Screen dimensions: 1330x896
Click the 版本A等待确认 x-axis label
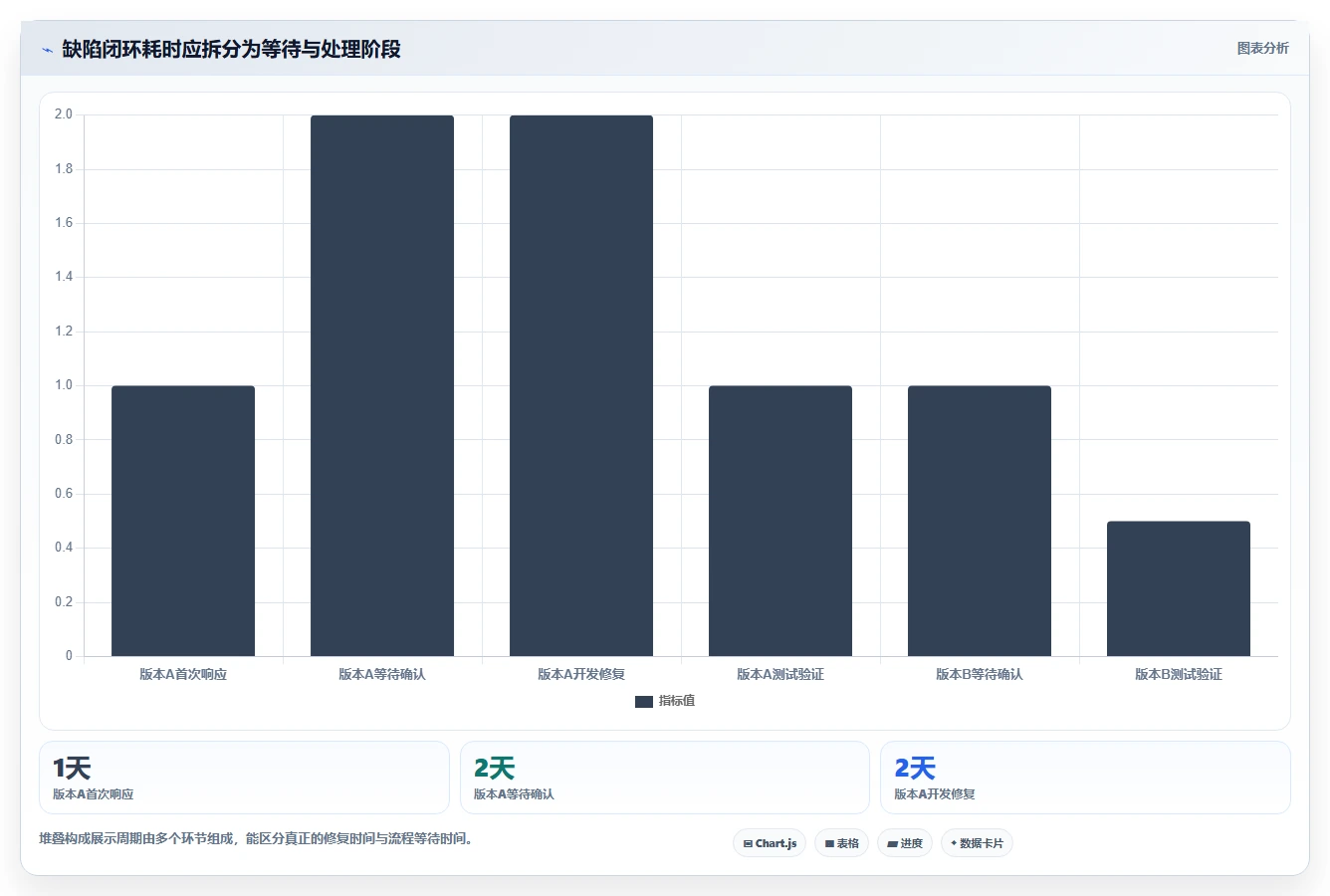pos(382,674)
